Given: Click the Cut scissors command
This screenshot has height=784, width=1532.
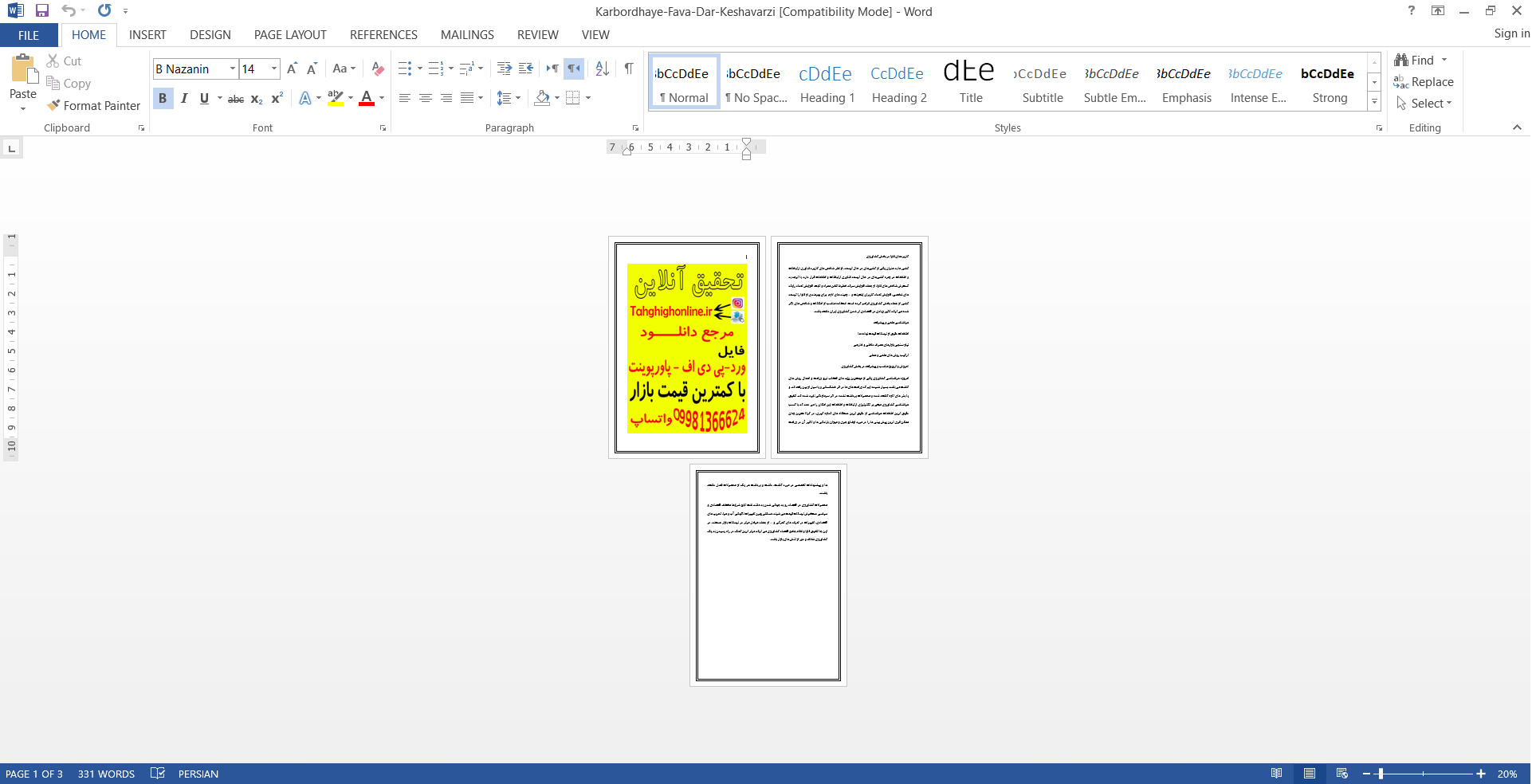Looking at the screenshot, I should tap(64, 61).
